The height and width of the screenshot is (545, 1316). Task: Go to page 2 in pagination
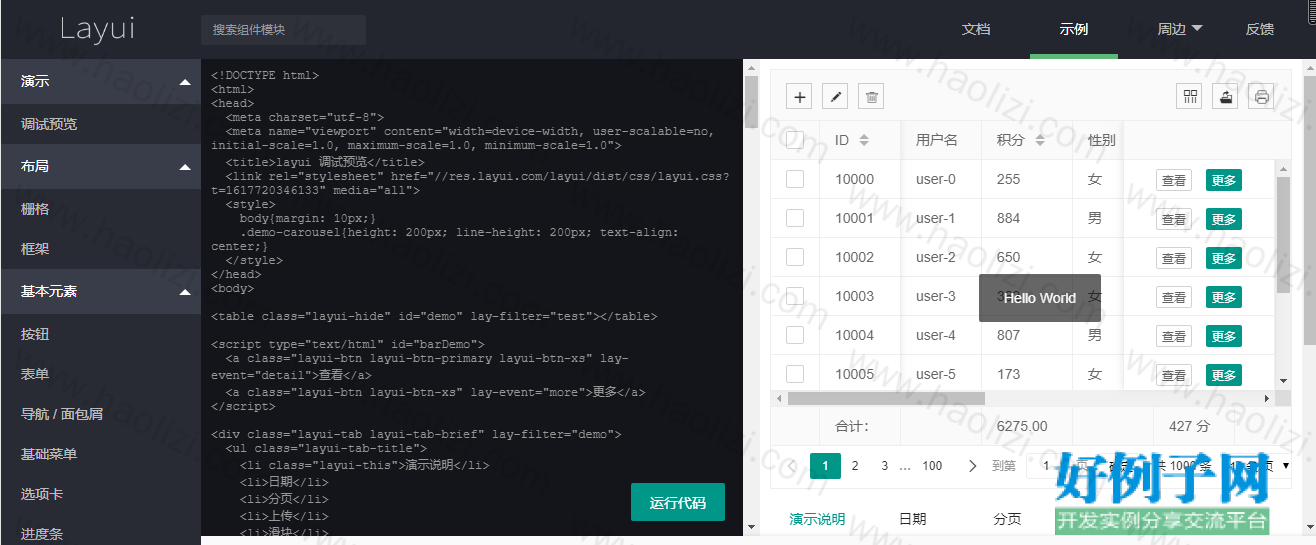(x=855, y=466)
